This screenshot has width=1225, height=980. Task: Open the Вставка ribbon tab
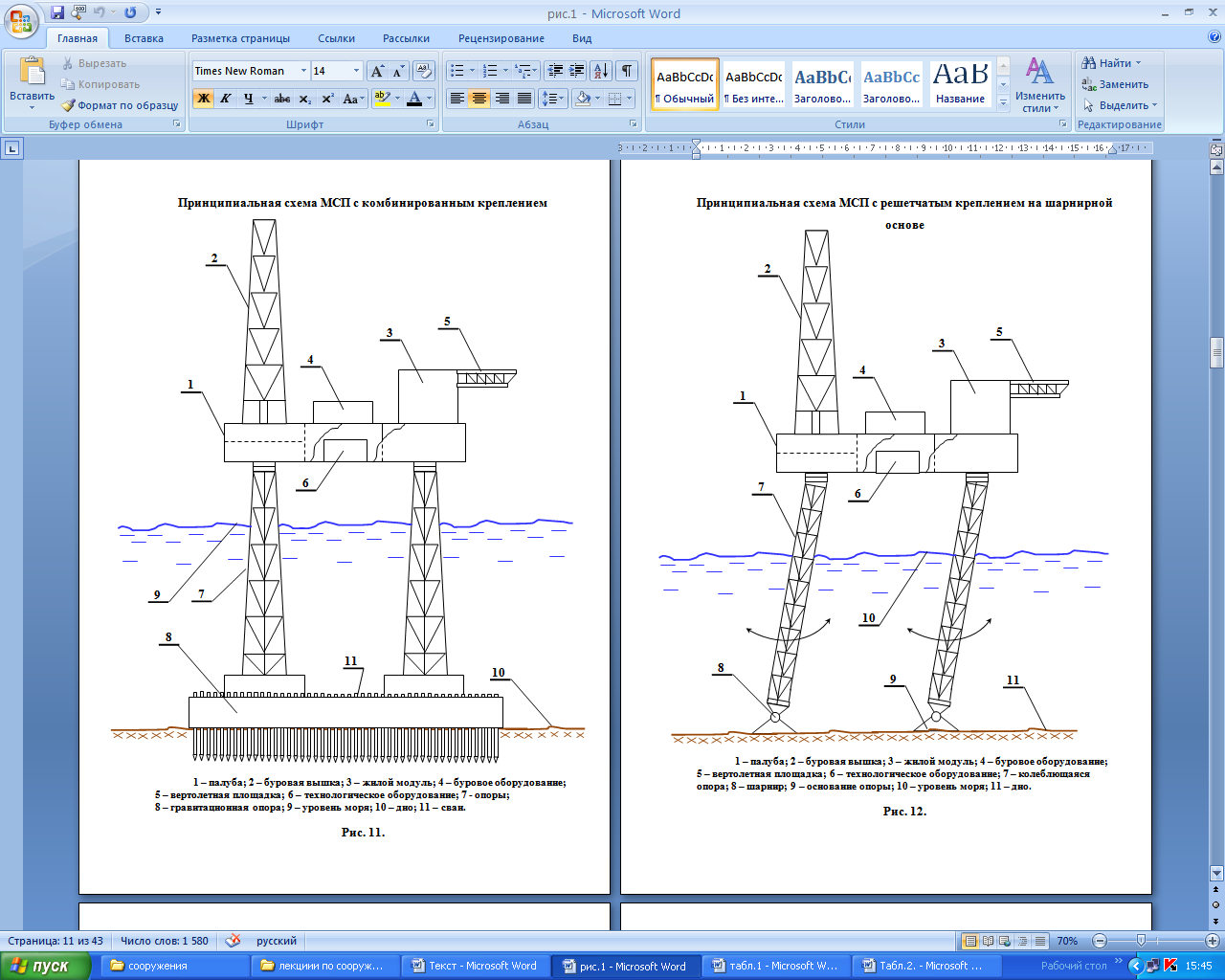tap(144, 38)
